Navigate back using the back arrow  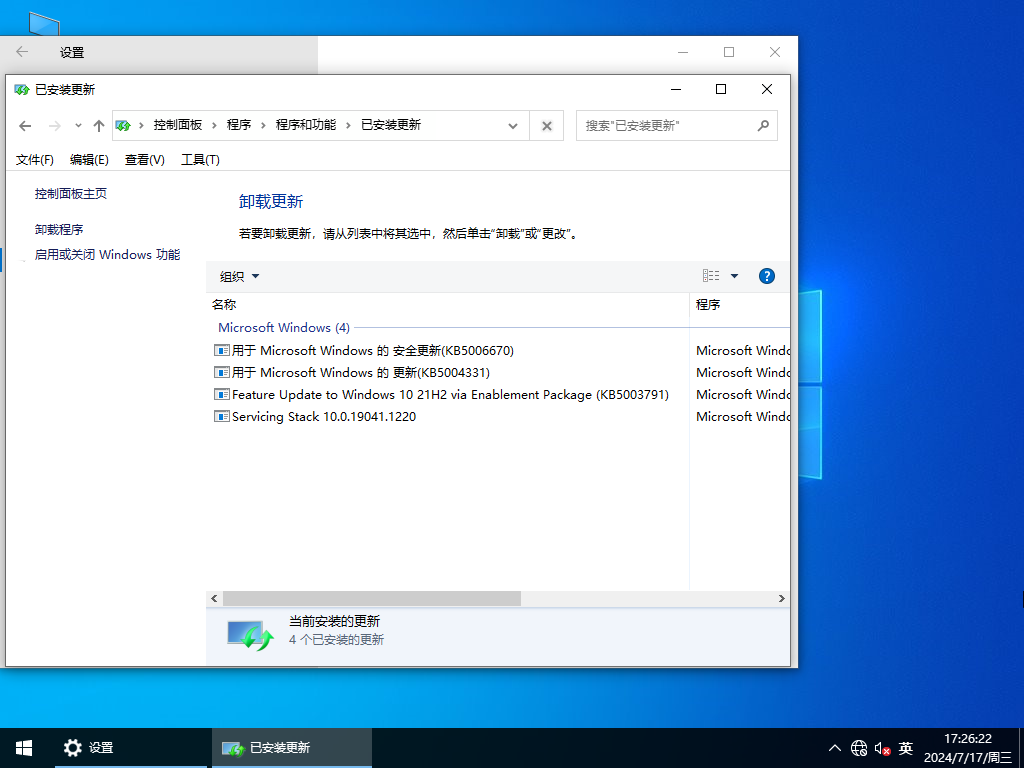pos(26,125)
